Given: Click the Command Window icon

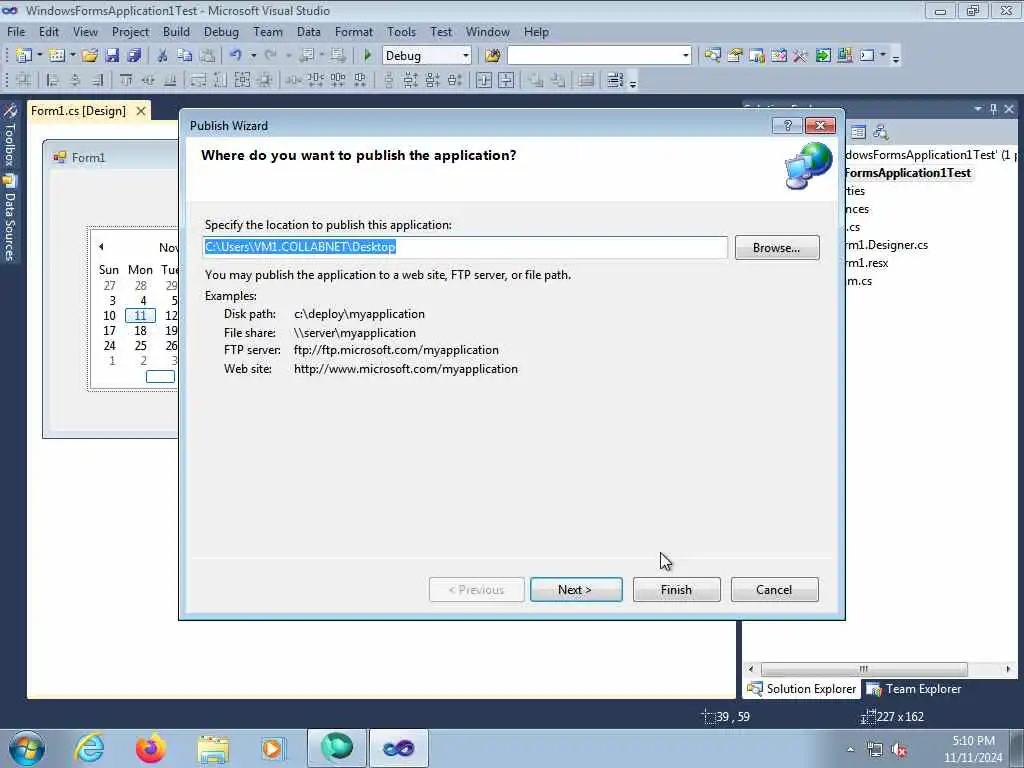Looking at the screenshot, I should pyautogui.click(x=867, y=56).
